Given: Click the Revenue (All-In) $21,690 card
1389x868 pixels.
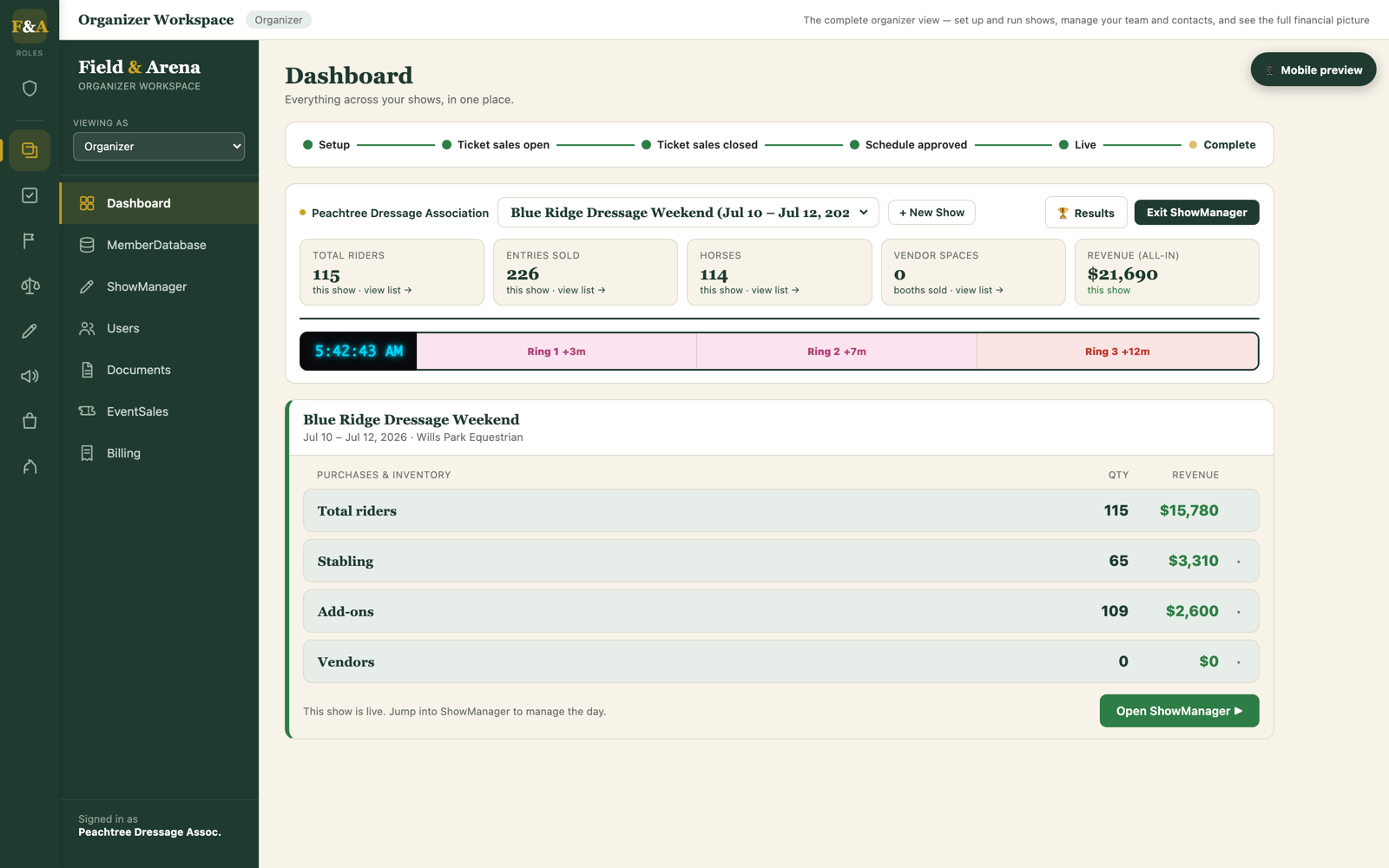Looking at the screenshot, I should coord(1166,273).
